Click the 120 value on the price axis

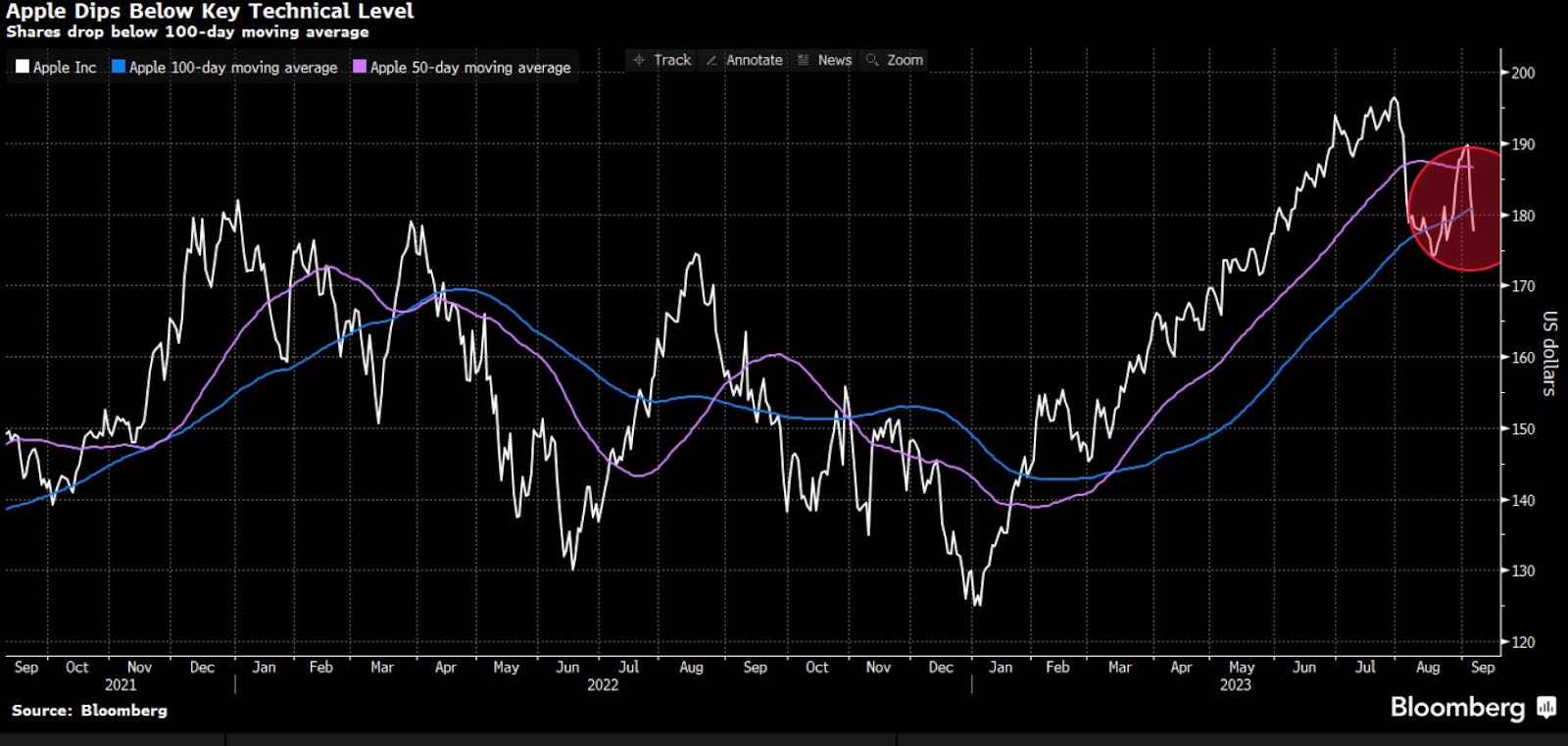coord(1523,642)
